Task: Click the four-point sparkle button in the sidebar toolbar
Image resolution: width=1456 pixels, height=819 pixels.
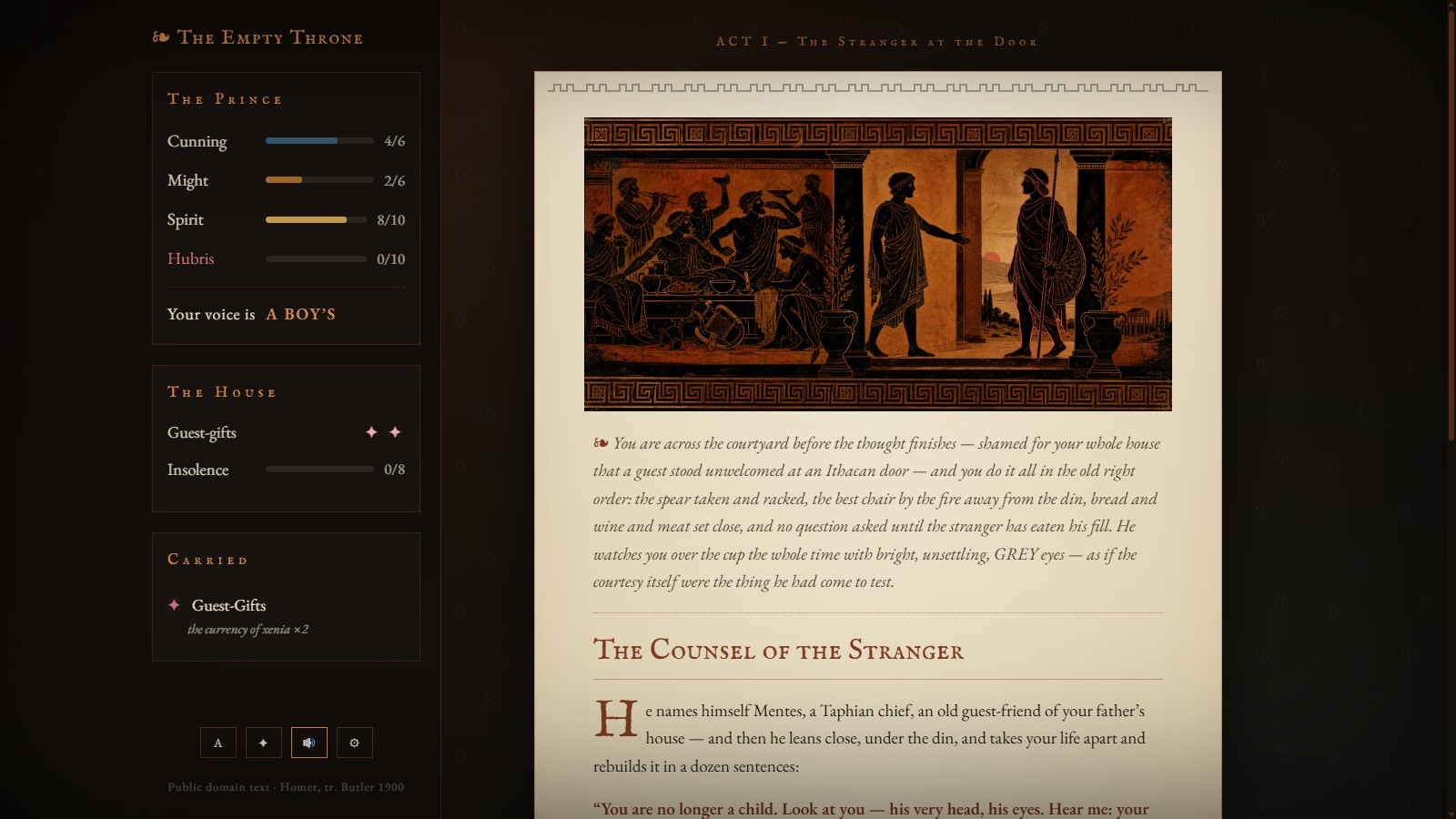Action: click(264, 743)
